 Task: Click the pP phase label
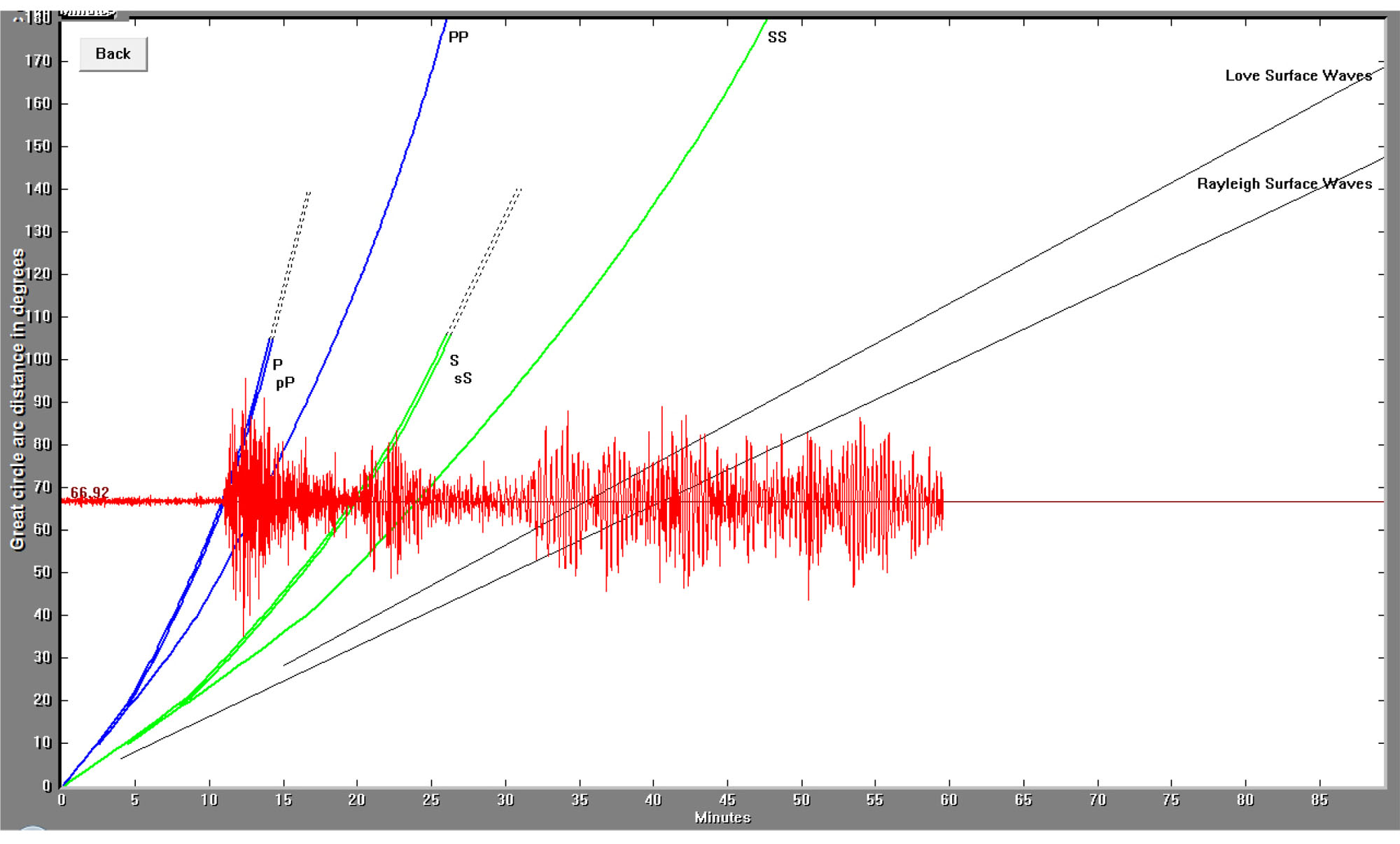coord(286,383)
